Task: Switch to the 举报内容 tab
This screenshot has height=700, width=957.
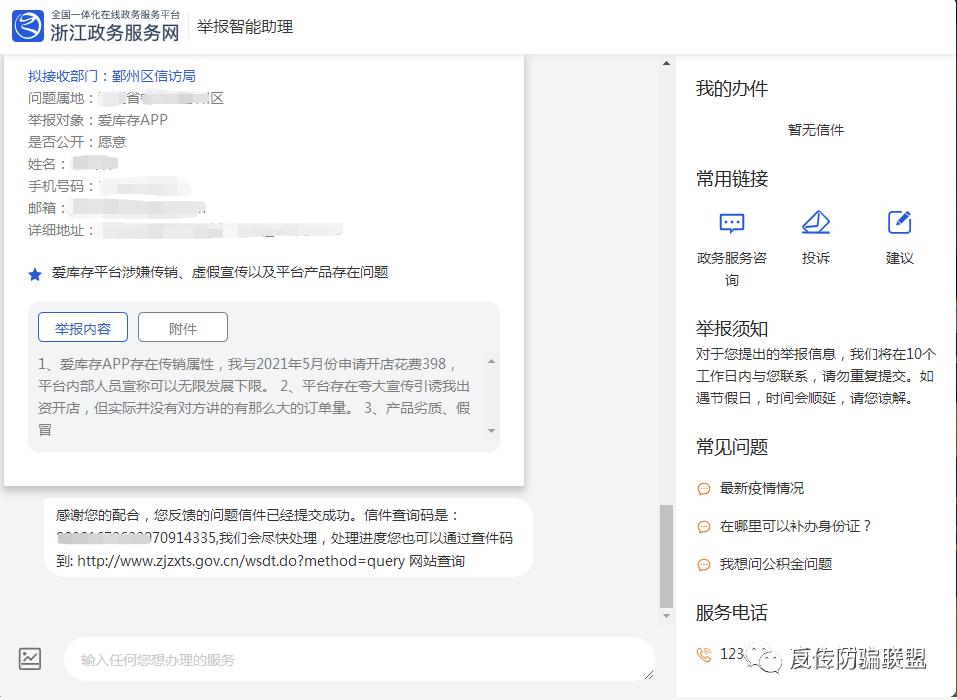Action: 83,328
